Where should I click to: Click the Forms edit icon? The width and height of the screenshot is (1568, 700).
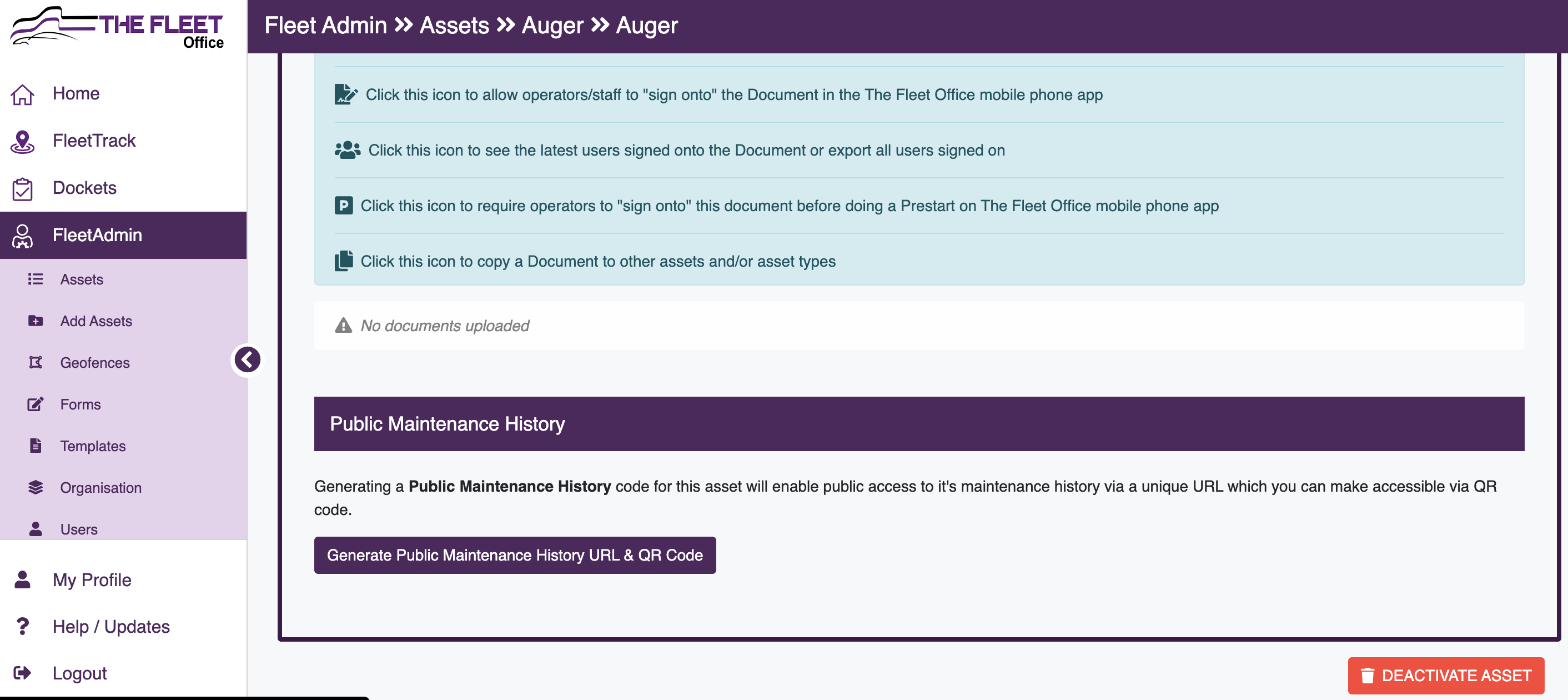click(36, 404)
